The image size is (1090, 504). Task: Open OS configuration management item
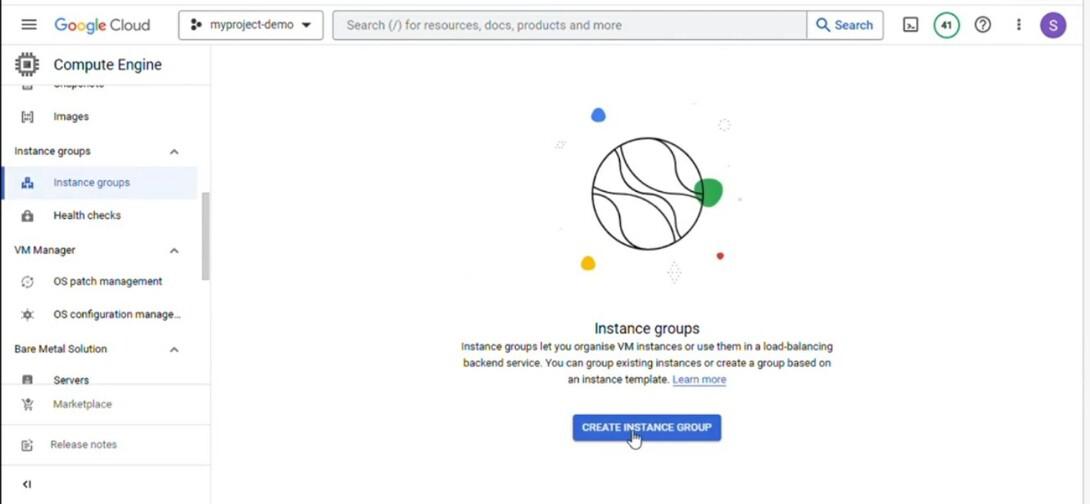tap(117, 315)
